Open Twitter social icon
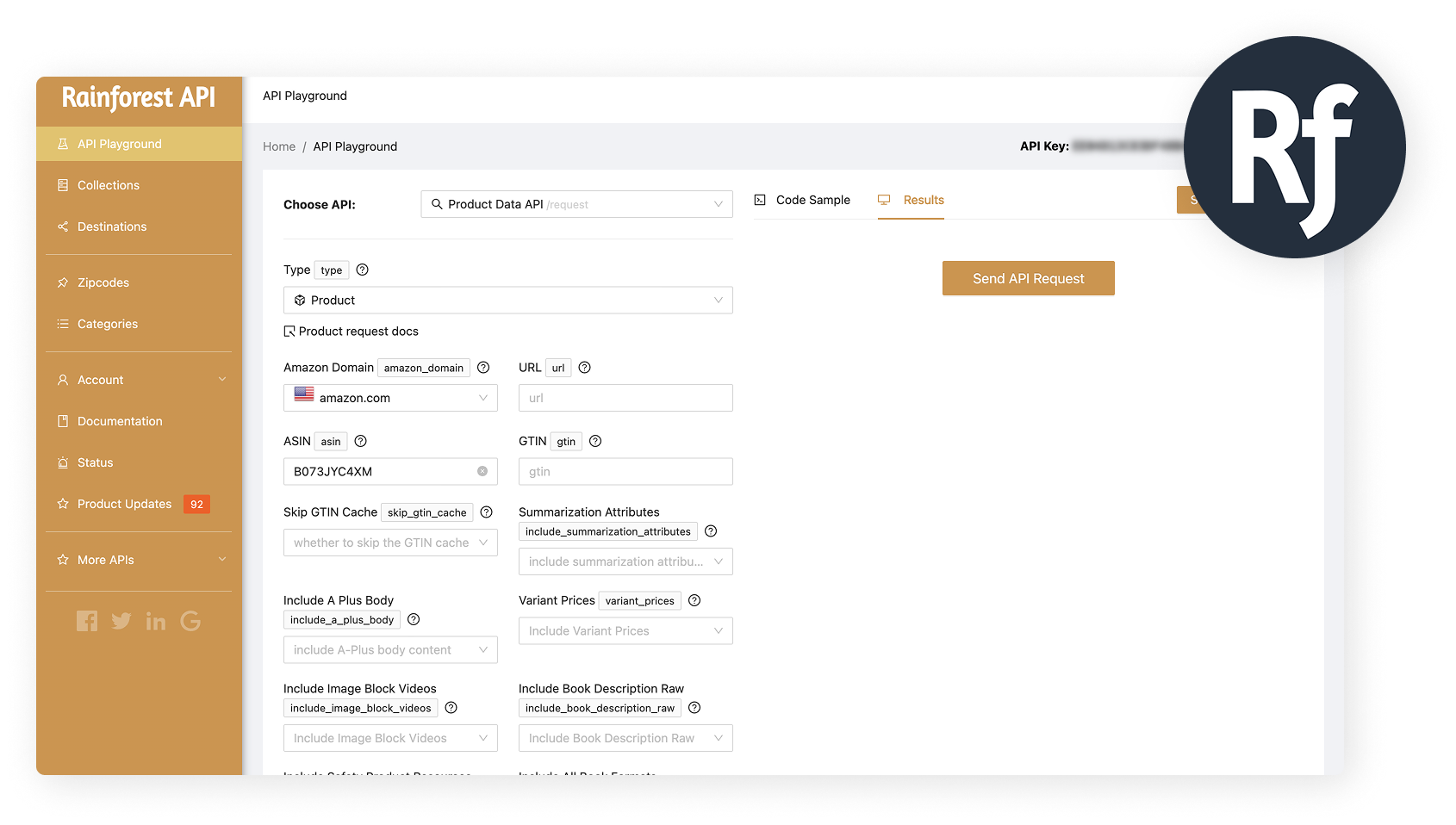The height and width of the screenshot is (825, 1456). coord(121,621)
